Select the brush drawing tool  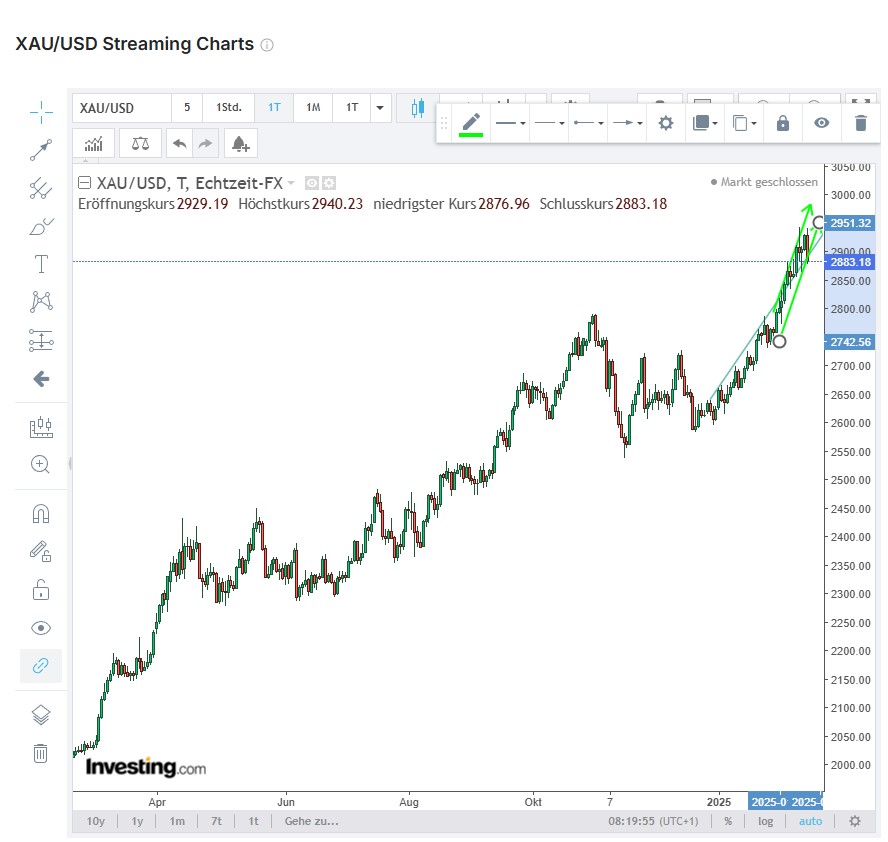click(41, 226)
